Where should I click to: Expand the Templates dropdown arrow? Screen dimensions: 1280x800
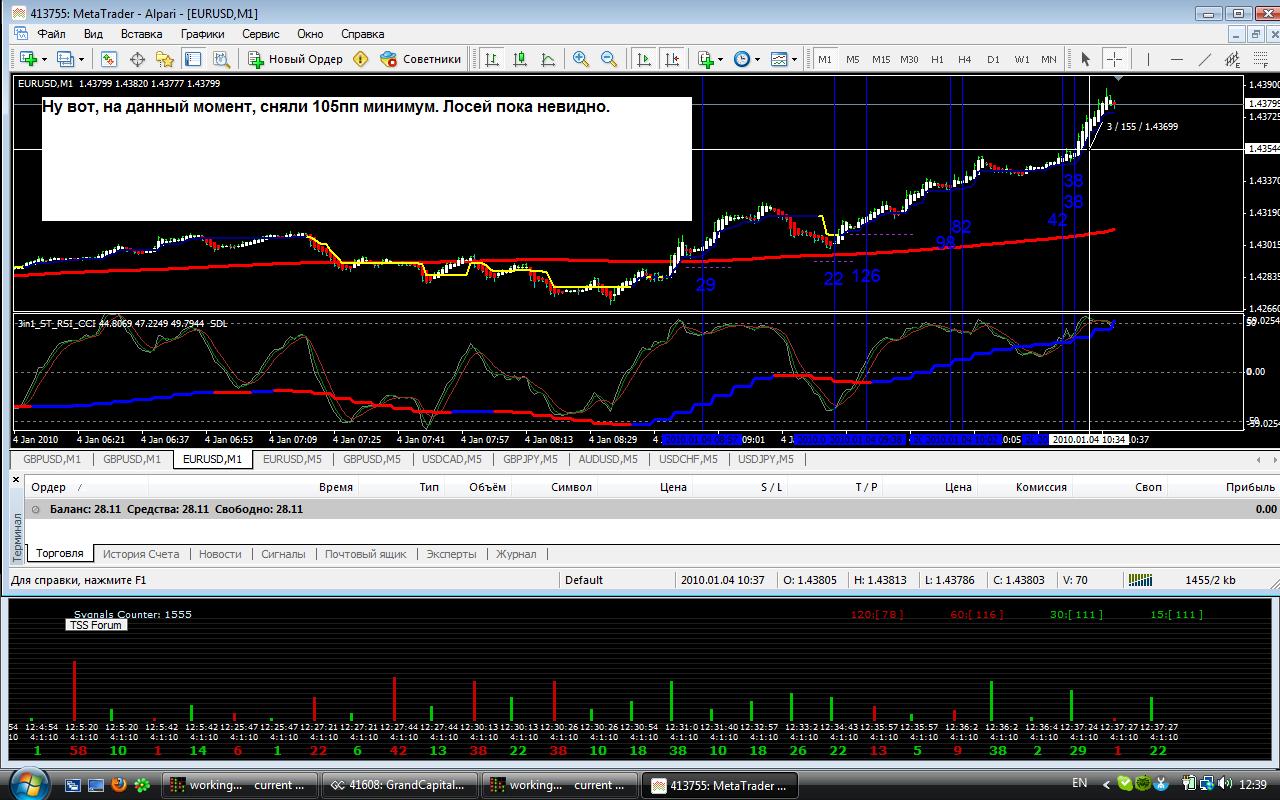tap(794, 59)
